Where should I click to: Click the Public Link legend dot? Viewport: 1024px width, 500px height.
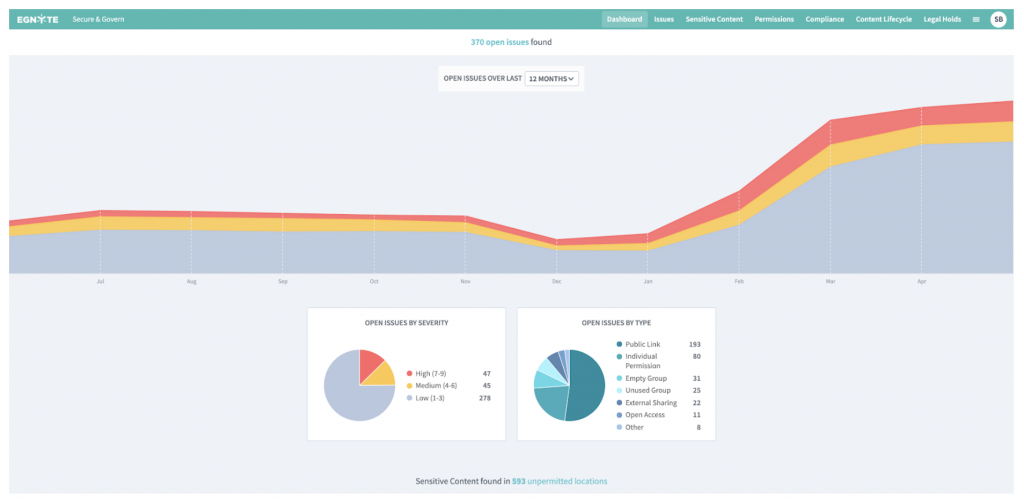619,344
